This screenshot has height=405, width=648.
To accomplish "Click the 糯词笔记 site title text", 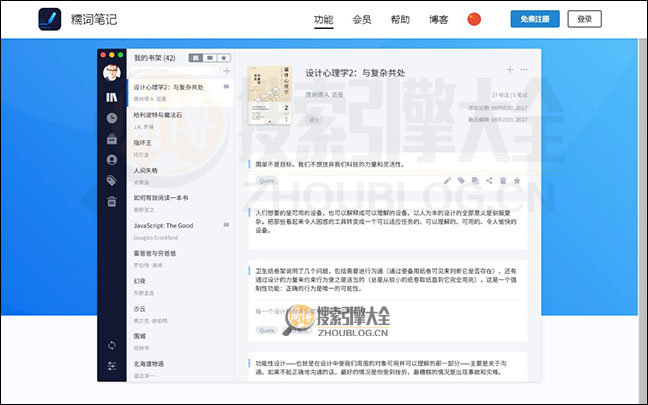I will (x=94, y=19).
